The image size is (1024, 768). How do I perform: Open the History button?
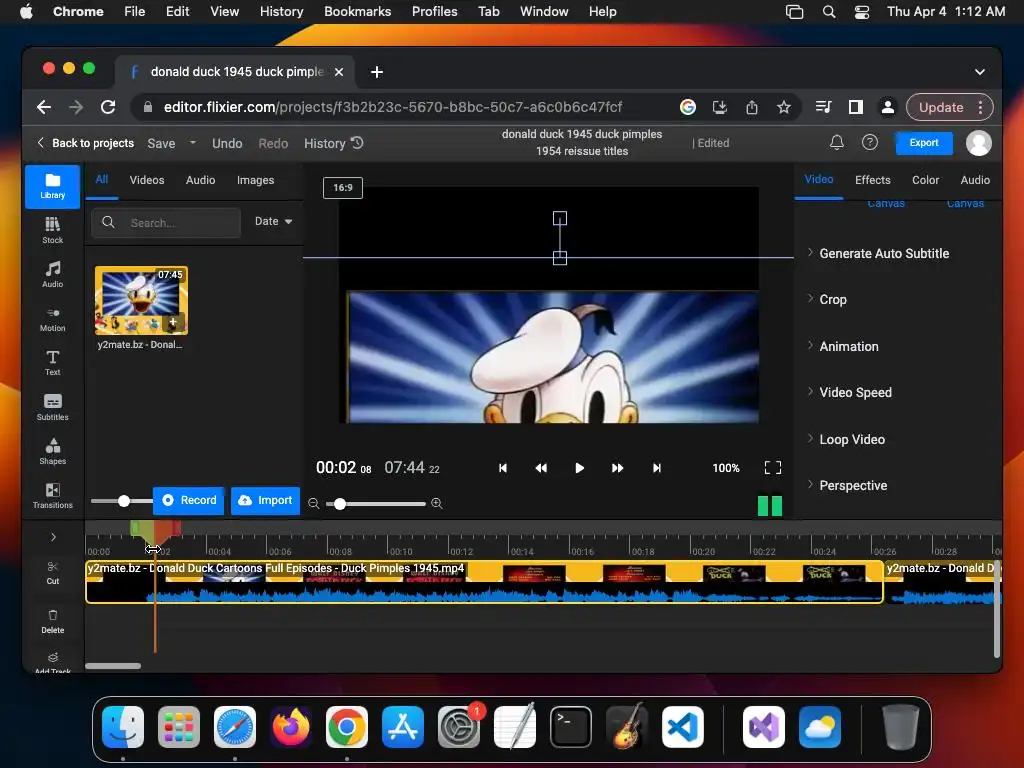coord(334,143)
